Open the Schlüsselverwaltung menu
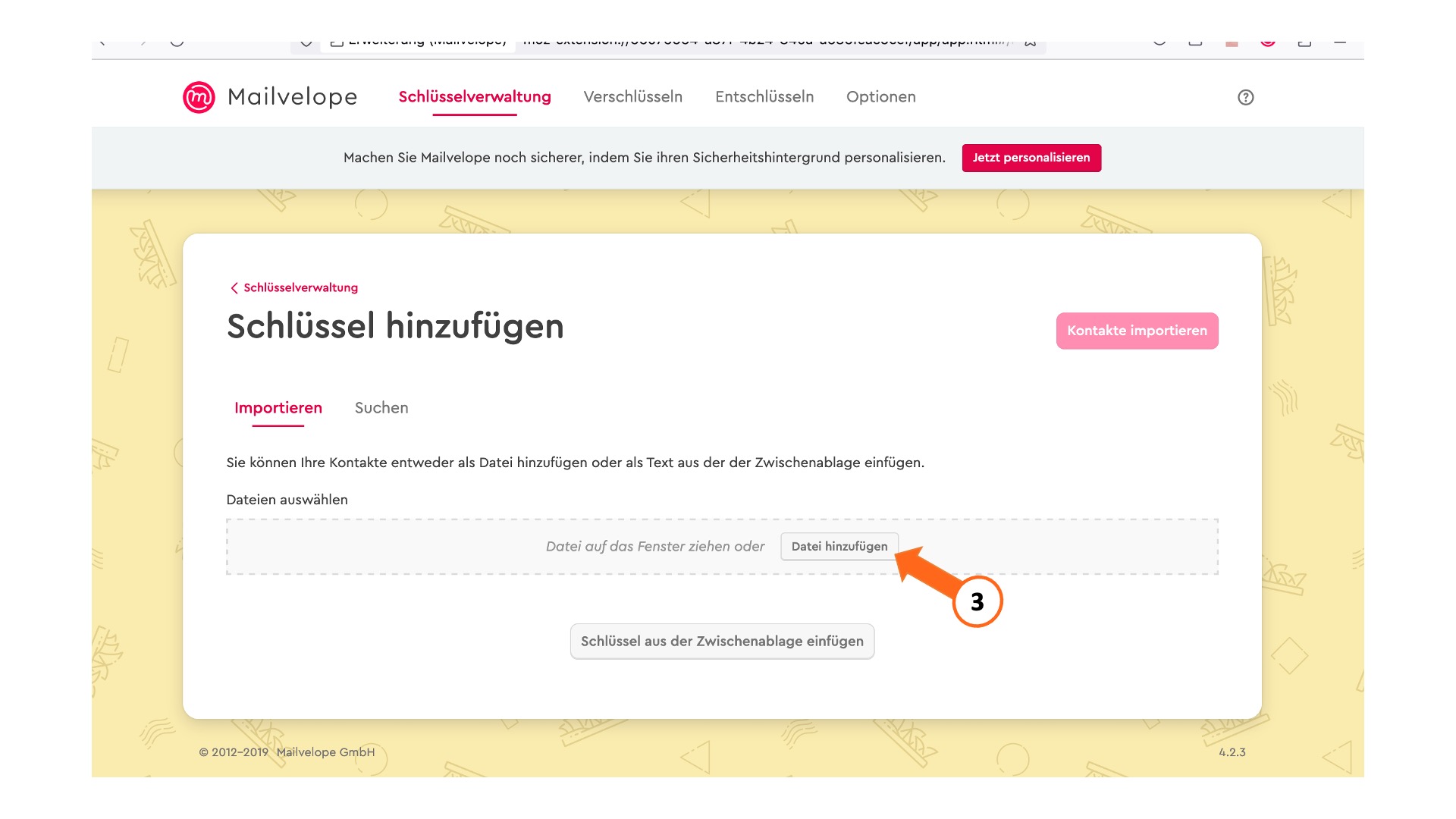Image resolution: width=1456 pixels, height=819 pixels. 475,97
